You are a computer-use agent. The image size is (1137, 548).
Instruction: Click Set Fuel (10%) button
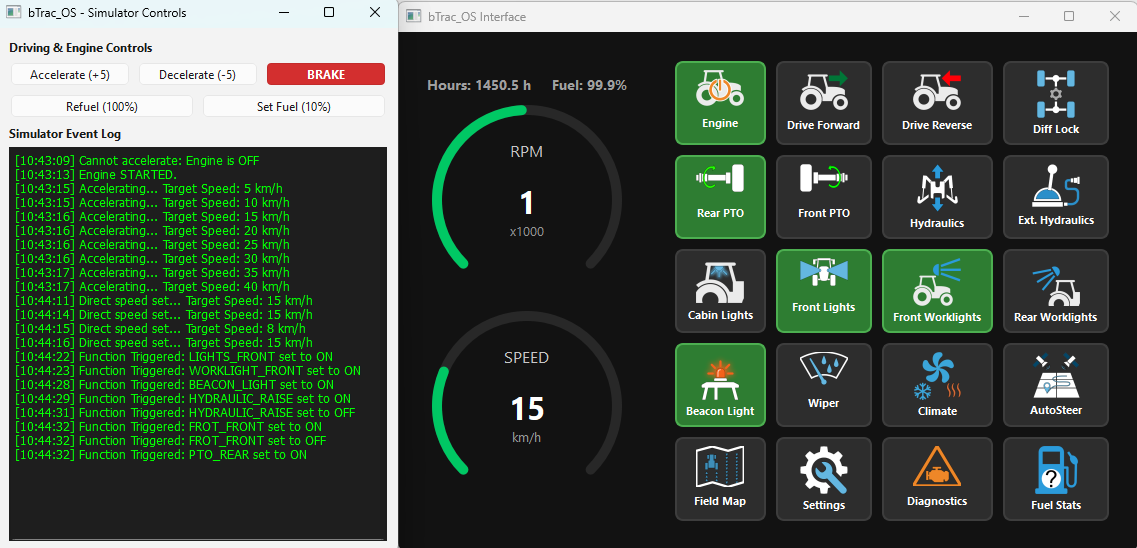click(294, 107)
